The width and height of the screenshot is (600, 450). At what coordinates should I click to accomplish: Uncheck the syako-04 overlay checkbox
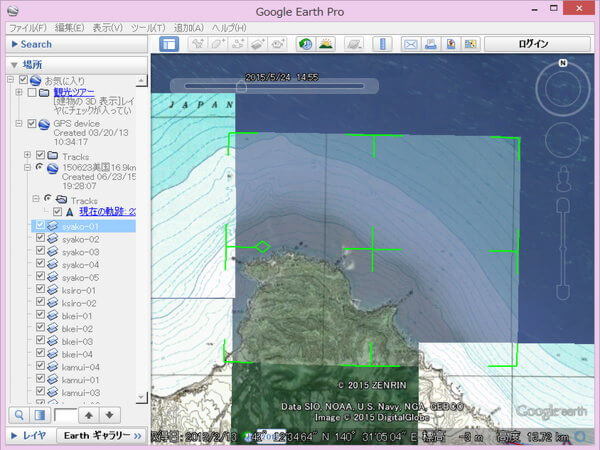pyautogui.click(x=40, y=263)
